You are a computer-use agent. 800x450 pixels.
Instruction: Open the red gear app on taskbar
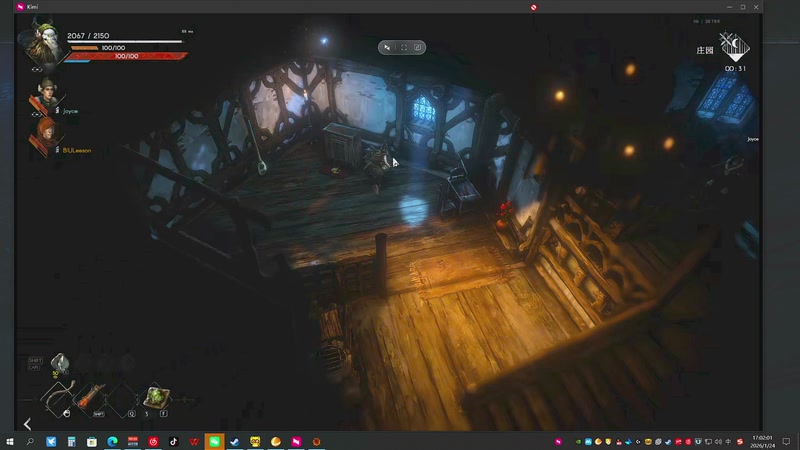[x=316, y=441]
